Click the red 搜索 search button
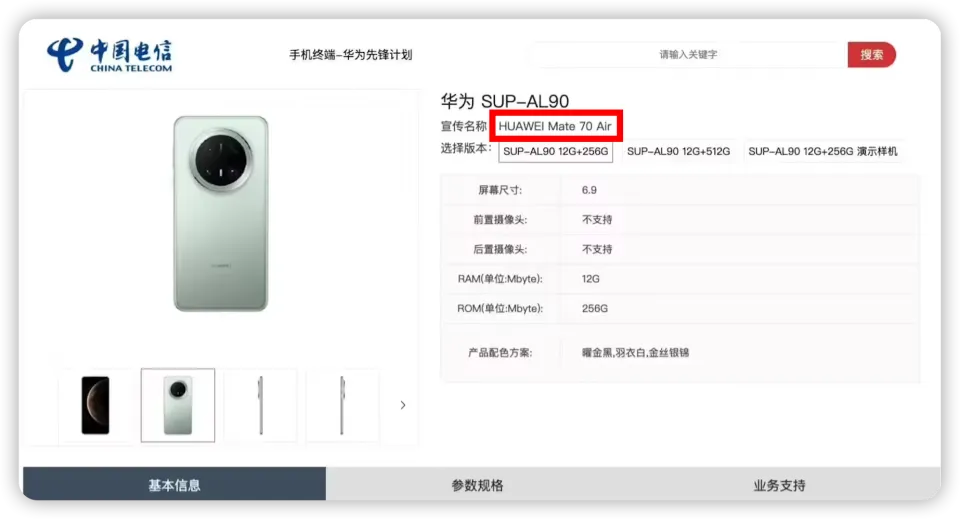This screenshot has width=960, height=519. (x=871, y=54)
